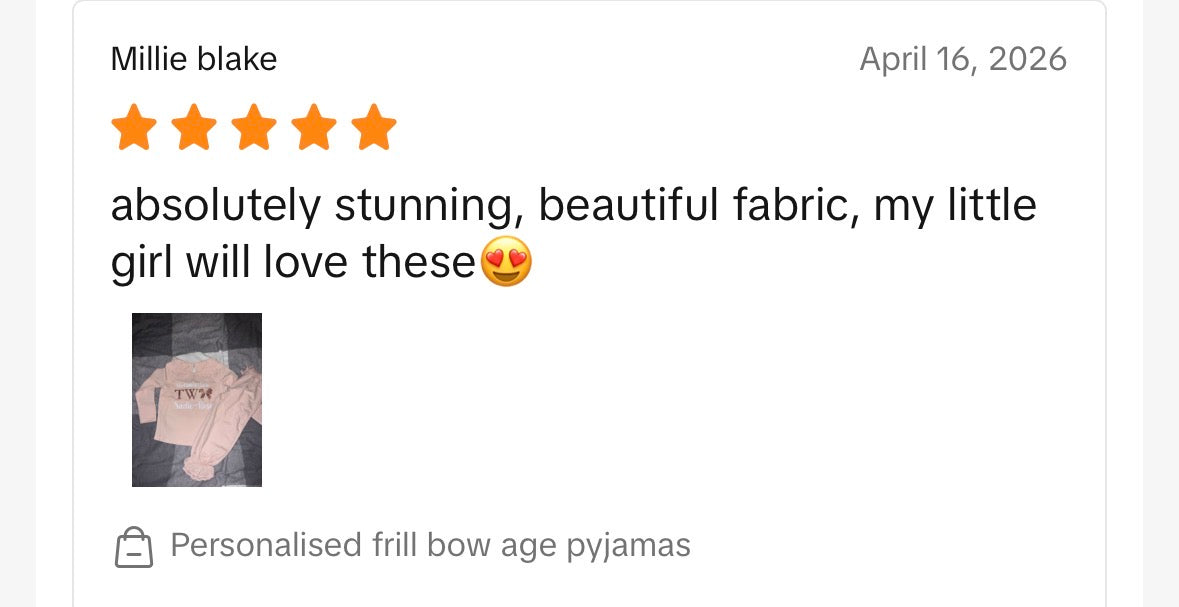Tap the third orange rating star
Screen dimensions: 1179x607
coord(253,128)
